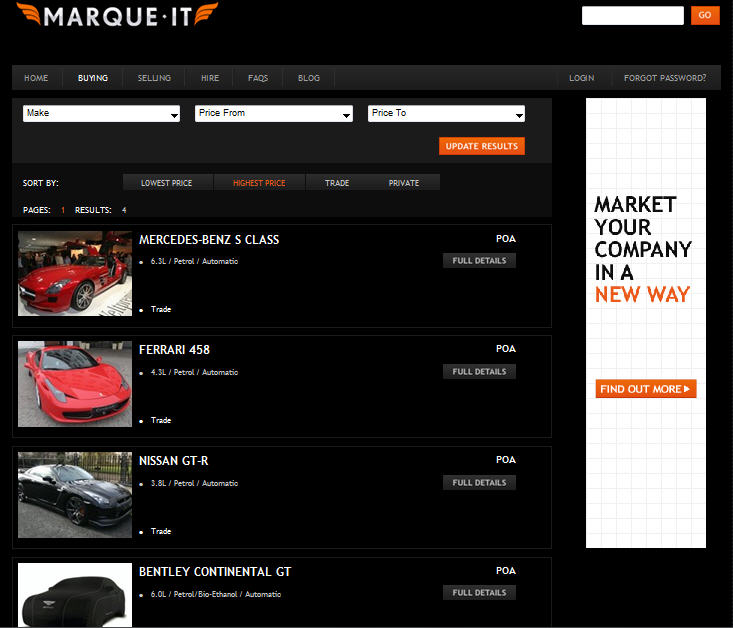
Task: Click the Login link
Action: tap(581, 78)
